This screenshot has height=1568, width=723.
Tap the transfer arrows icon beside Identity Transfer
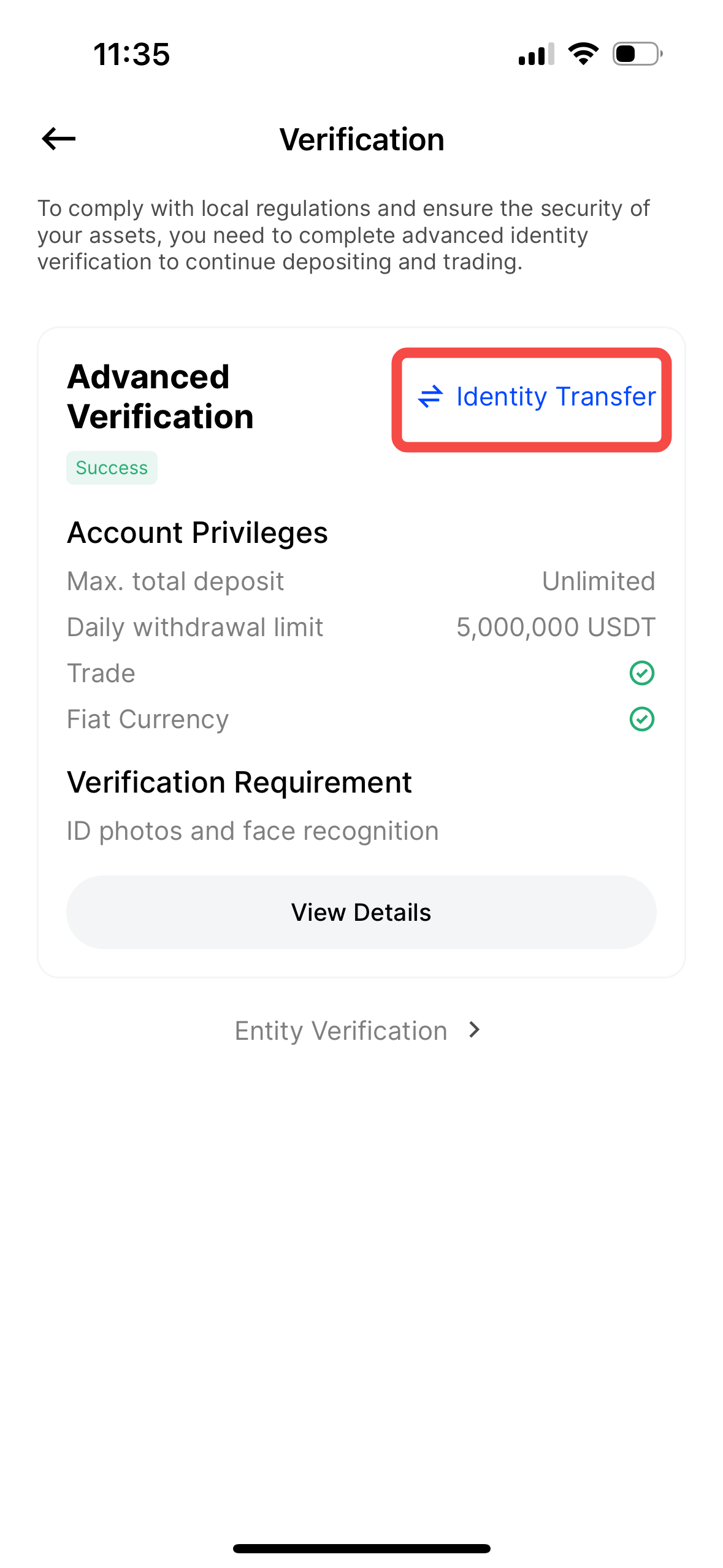point(431,396)
